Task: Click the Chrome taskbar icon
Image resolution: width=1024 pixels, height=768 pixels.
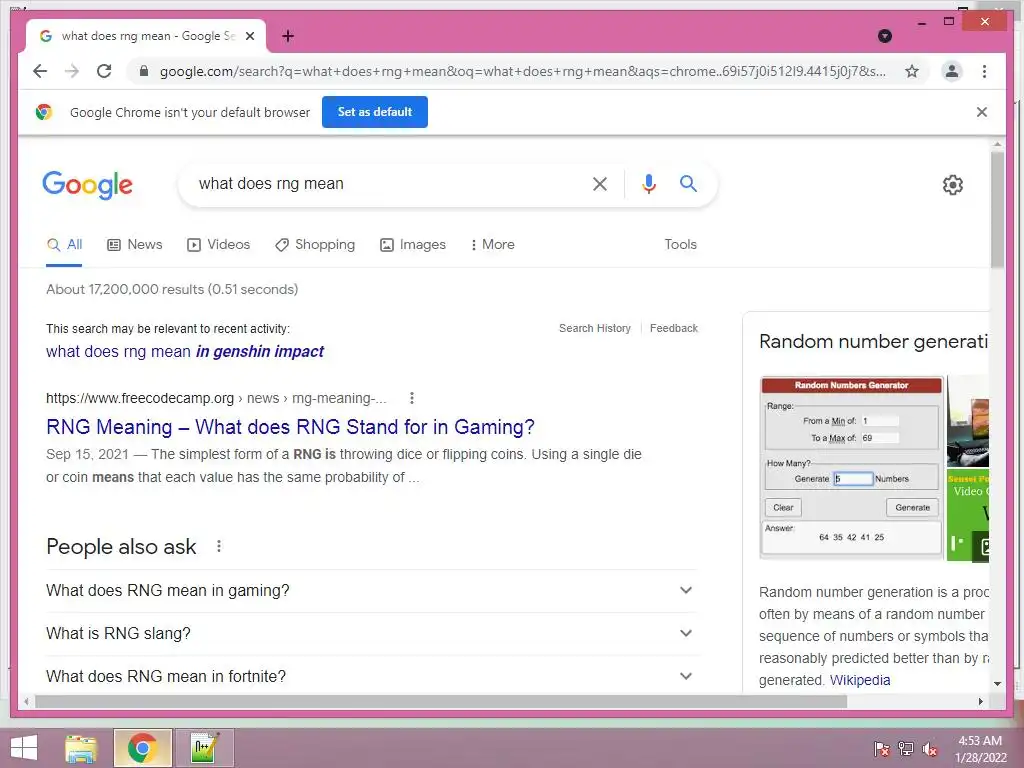Action: point(142,748)
